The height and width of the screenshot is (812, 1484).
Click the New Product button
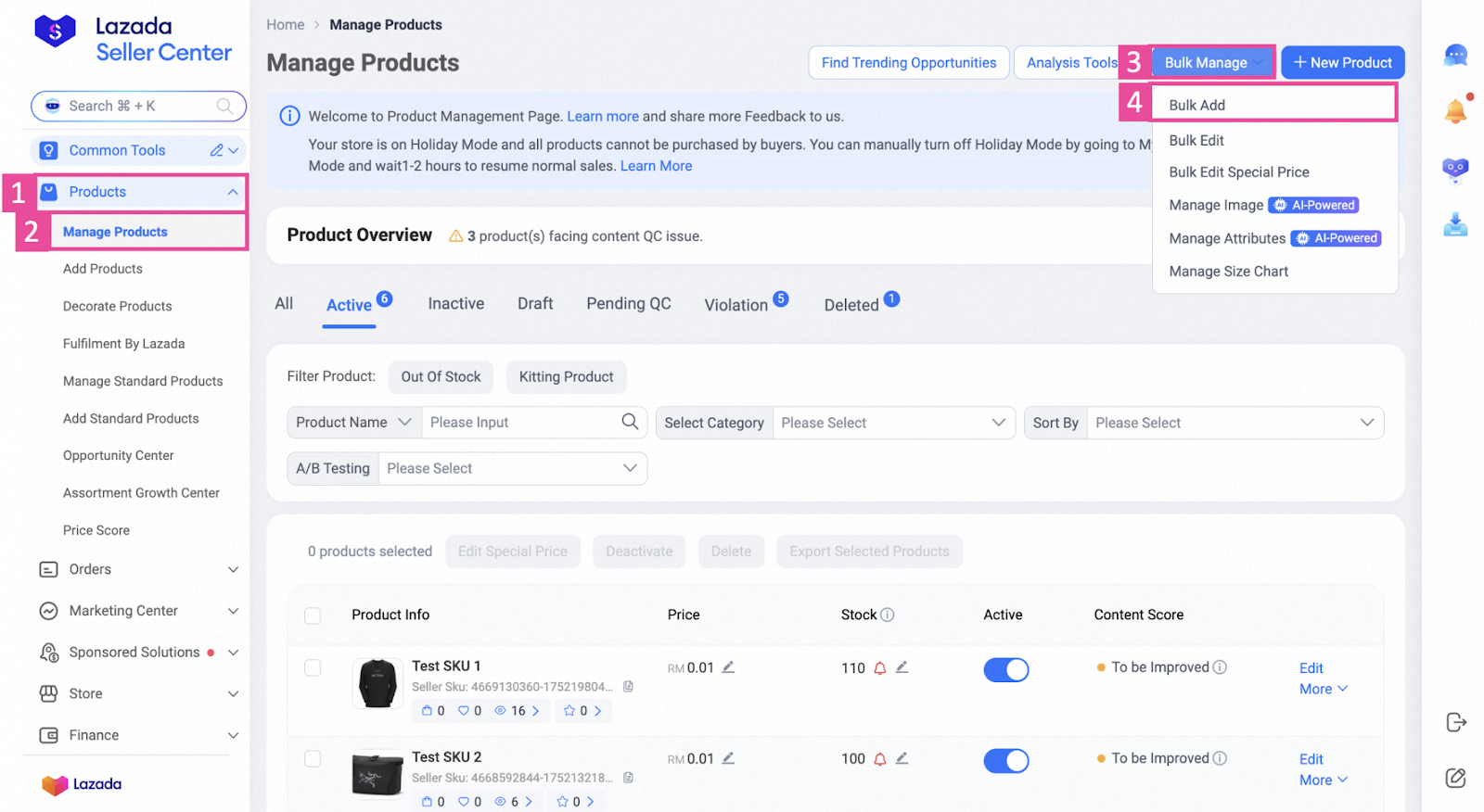[x=1342, y=63]
